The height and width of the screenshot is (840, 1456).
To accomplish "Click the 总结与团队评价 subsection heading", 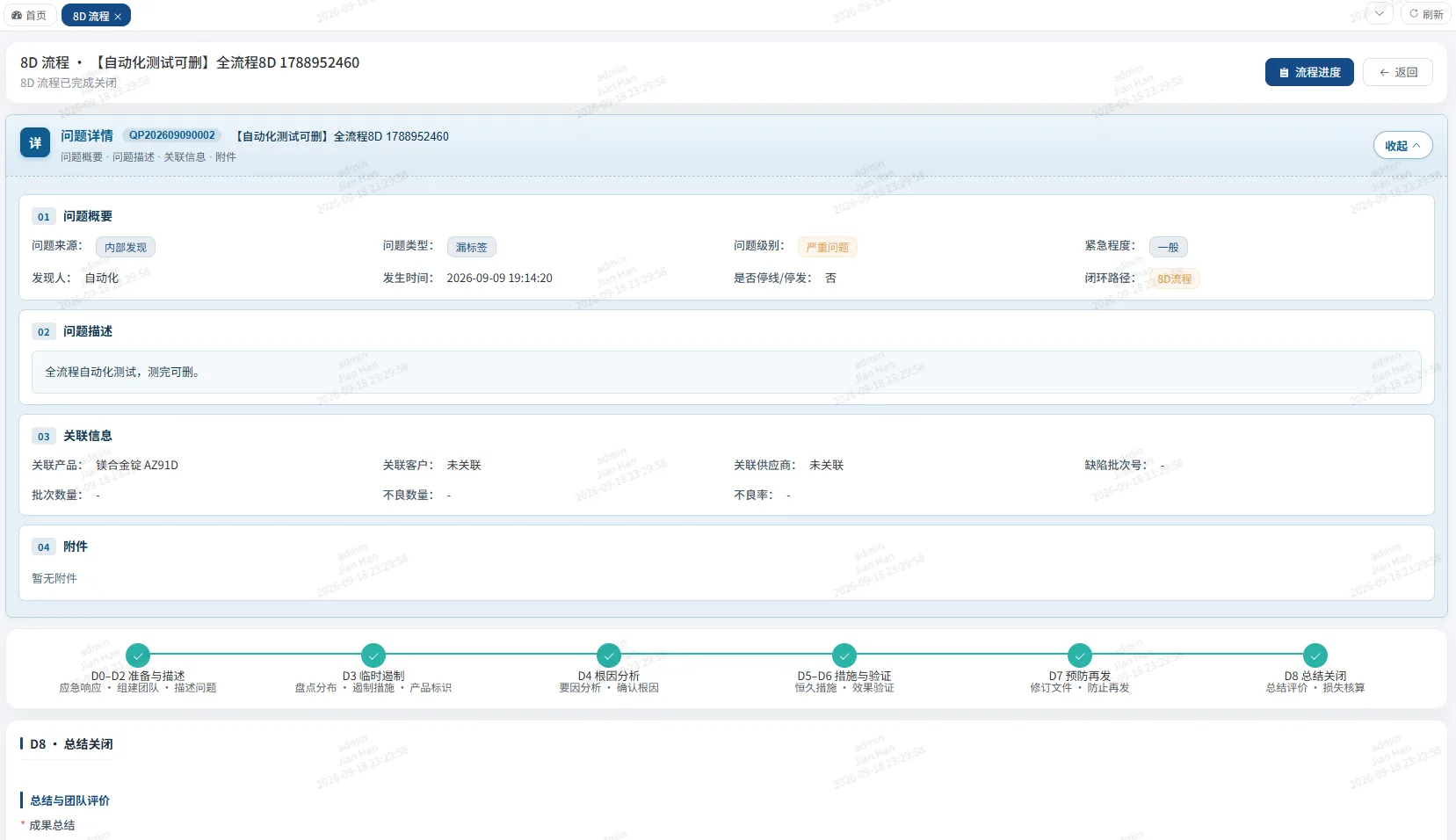I will pyautogui.click(x=69, y=801).
